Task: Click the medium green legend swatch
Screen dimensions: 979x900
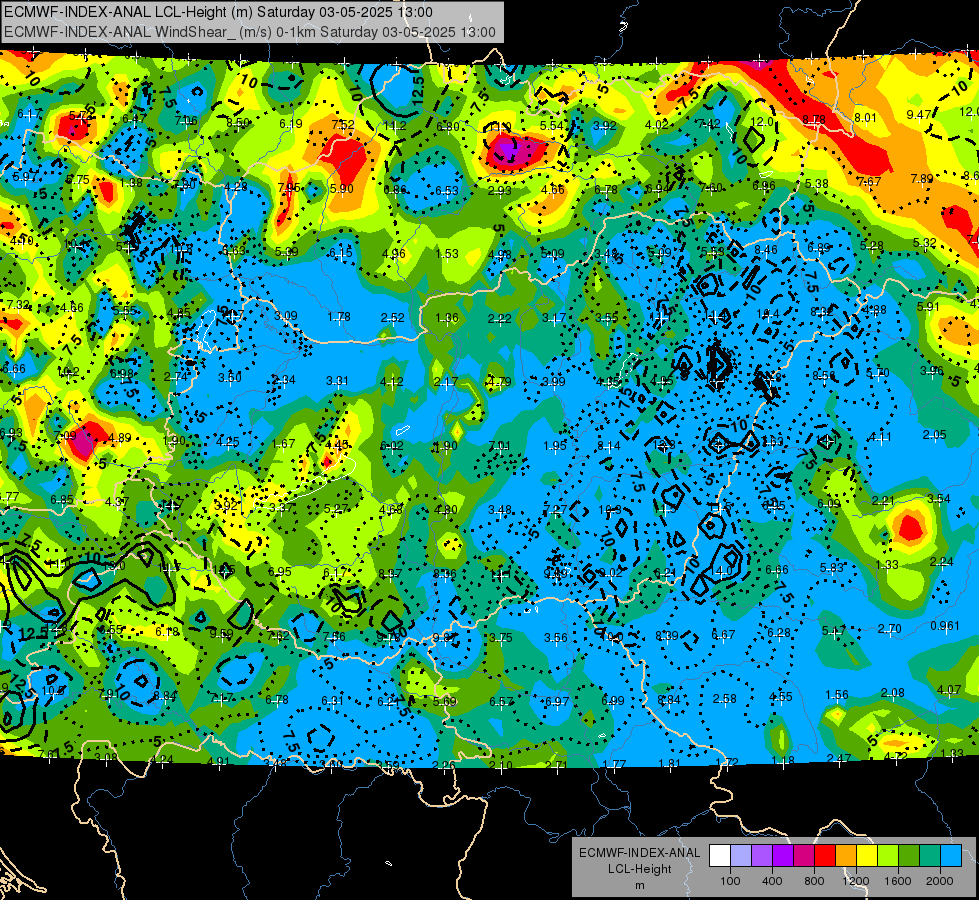Action: tap(909, 856)
